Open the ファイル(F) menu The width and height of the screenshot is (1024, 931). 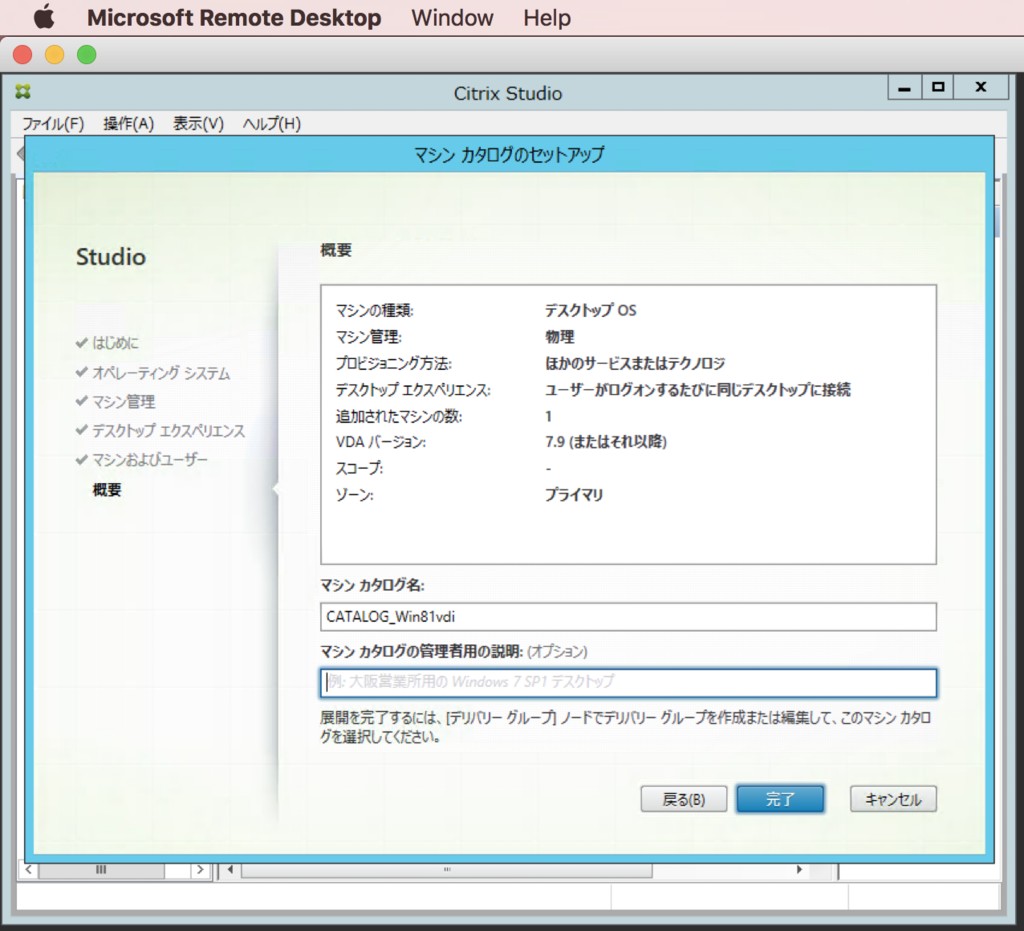pyautogui.click(x=53, y=123)
